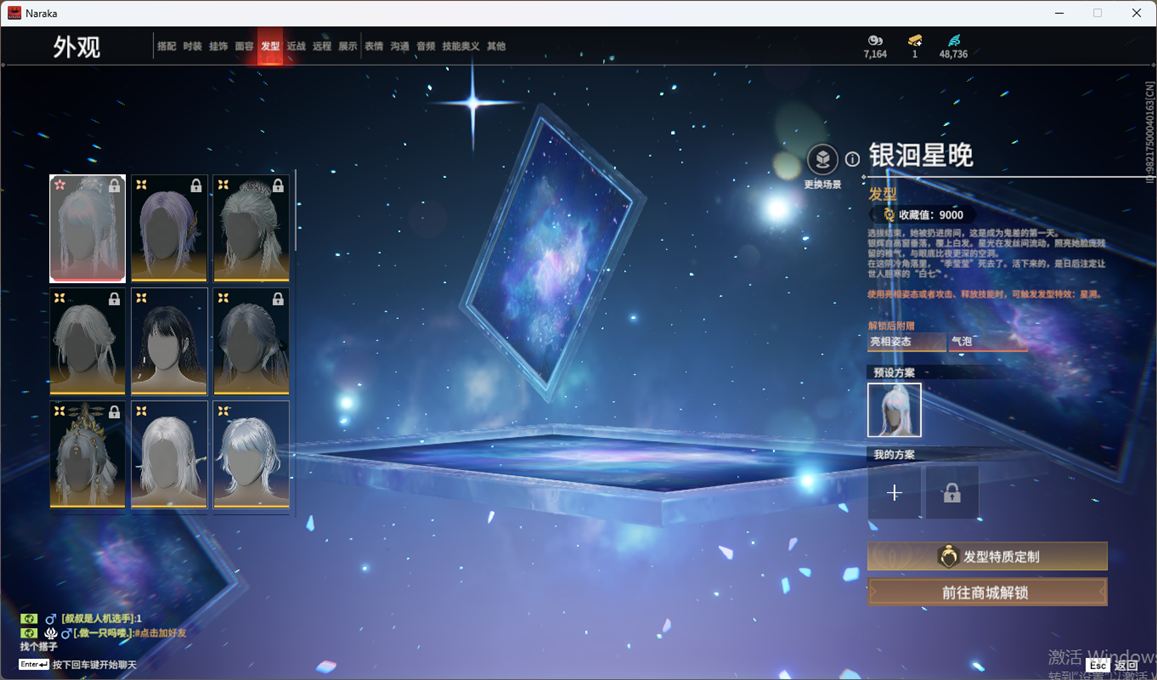This screenshot has height=680, width=1157.
Task: Click the teal feather currency icon showing 48,736
Action: pyautogui.click(x=953, y=40)
